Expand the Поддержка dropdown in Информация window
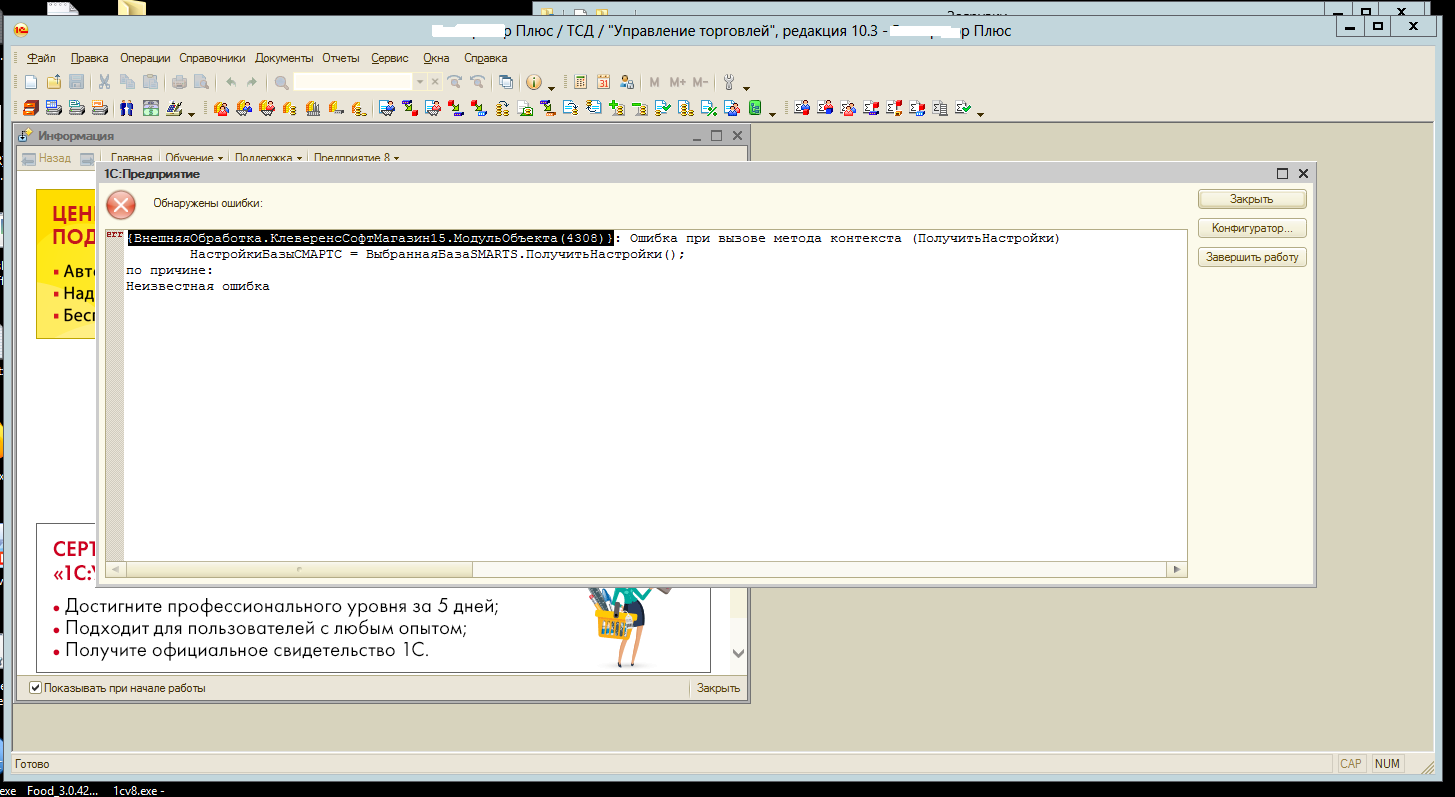The image size is (1455, 797). tap(269, 158)
